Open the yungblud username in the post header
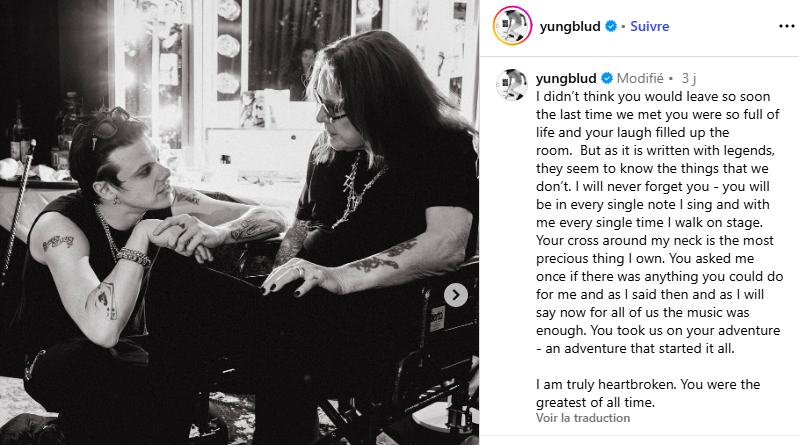799x445 pixels. tap(570, 26)
